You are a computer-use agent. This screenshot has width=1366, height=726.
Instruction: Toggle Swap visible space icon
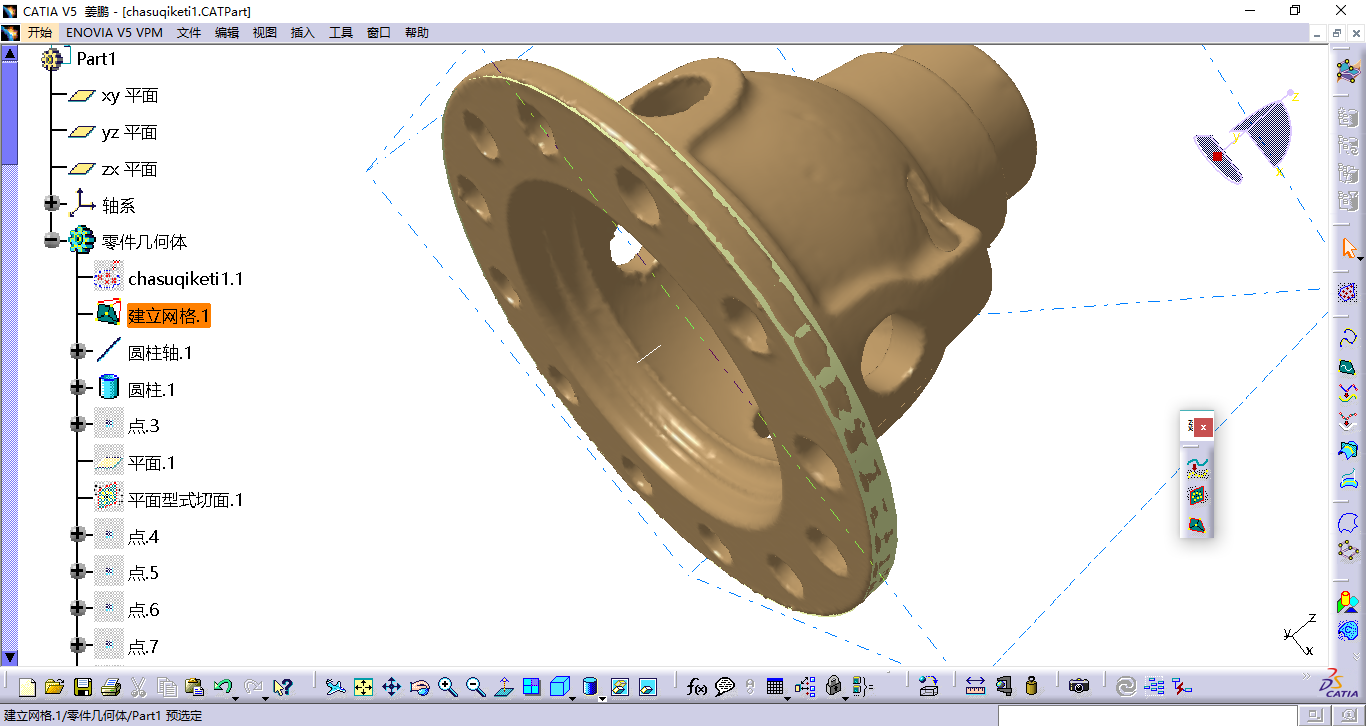pos(647,687)
